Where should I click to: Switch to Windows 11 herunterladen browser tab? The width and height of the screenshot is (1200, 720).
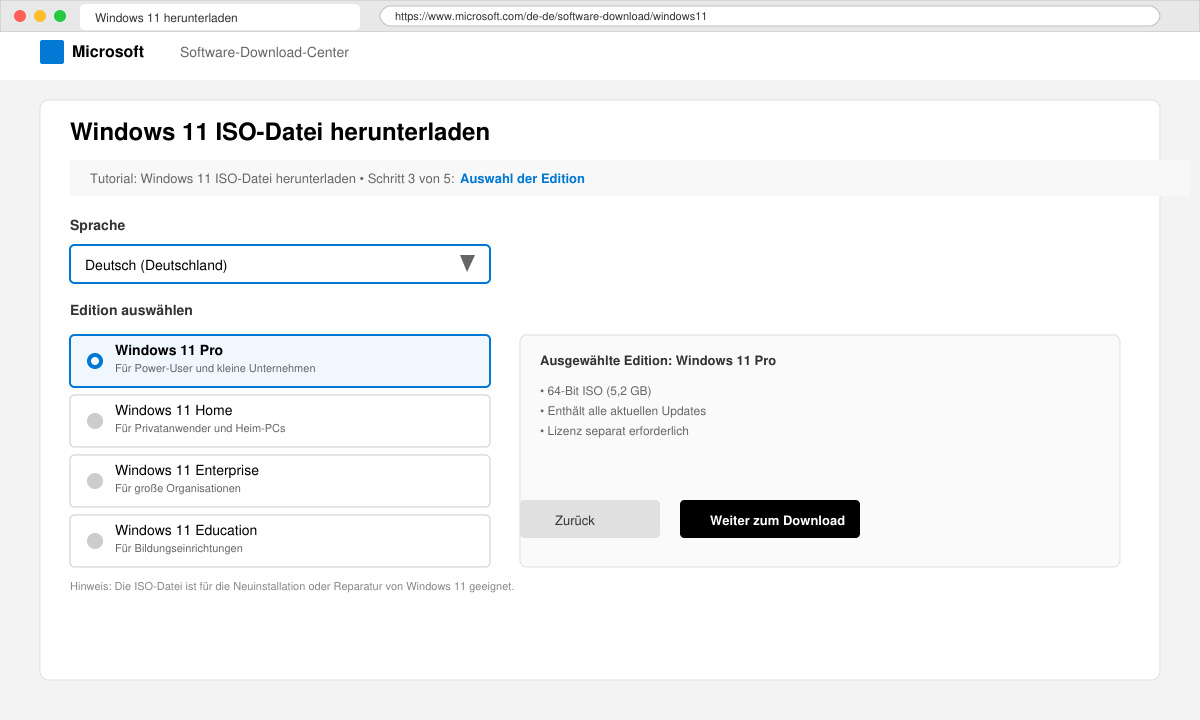tap(220, 17)
